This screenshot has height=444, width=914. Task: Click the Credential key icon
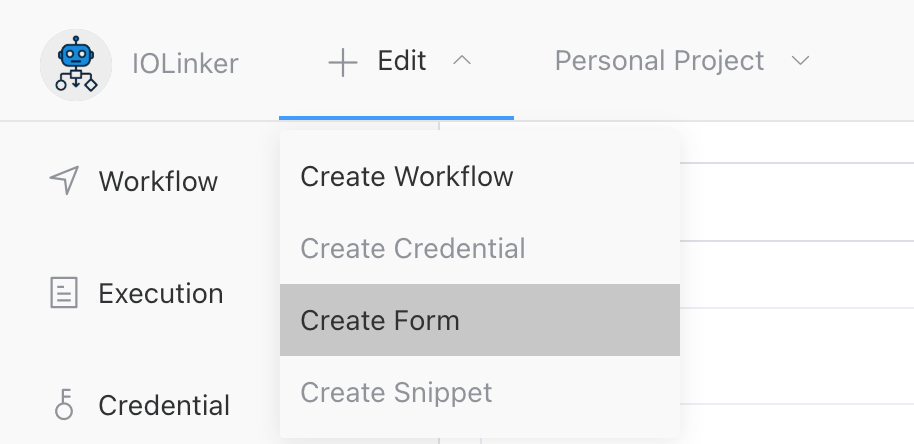tap(64, 405)
